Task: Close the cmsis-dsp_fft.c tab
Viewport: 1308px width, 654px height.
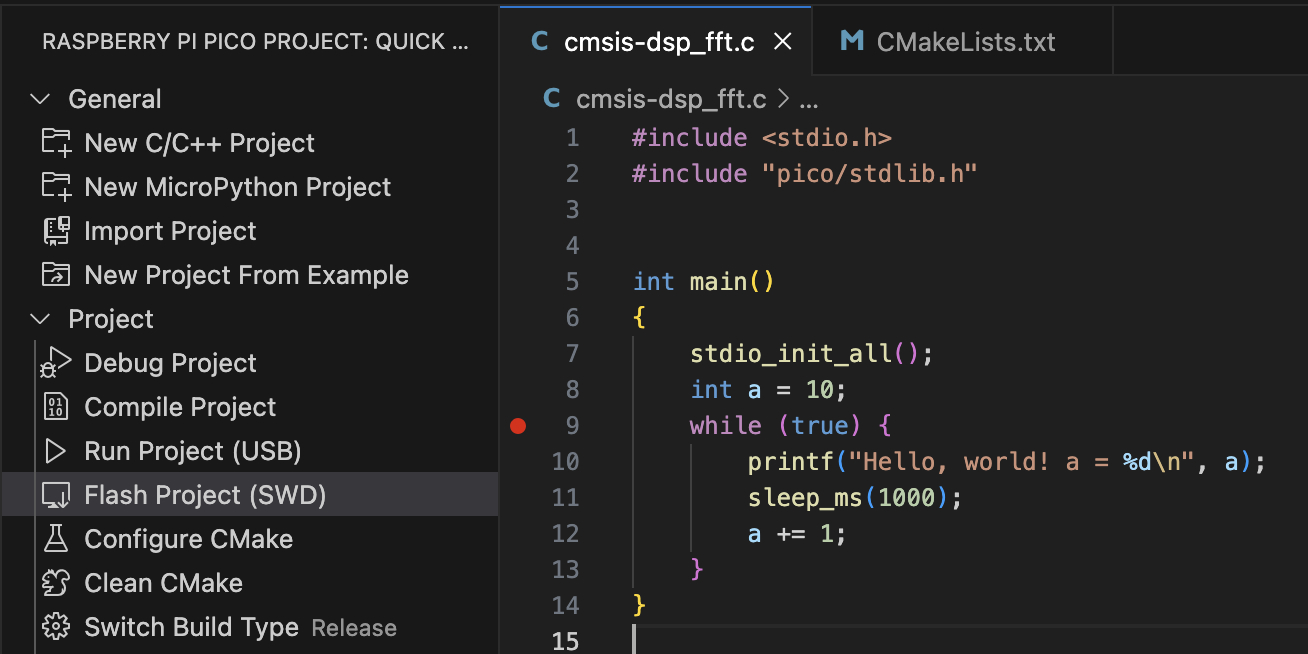Action: pyautogui.click(x=783, y=41)
